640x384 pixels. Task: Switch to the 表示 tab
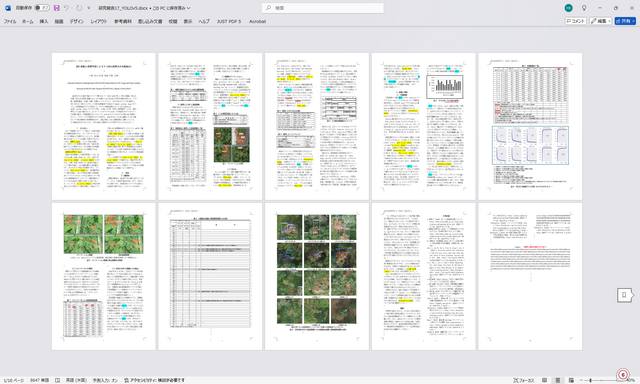click(188, 21)
